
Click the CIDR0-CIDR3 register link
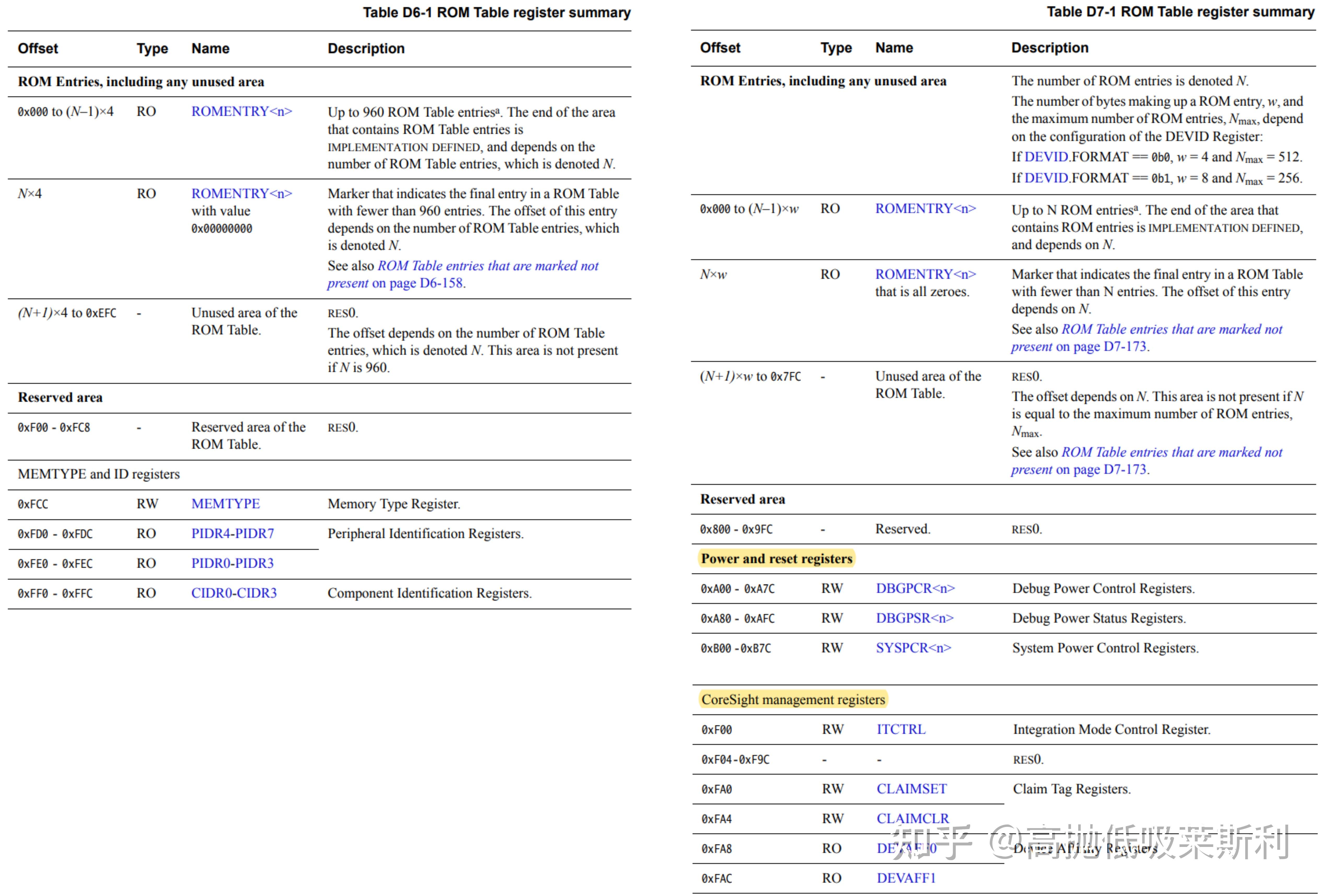[235, 592]
